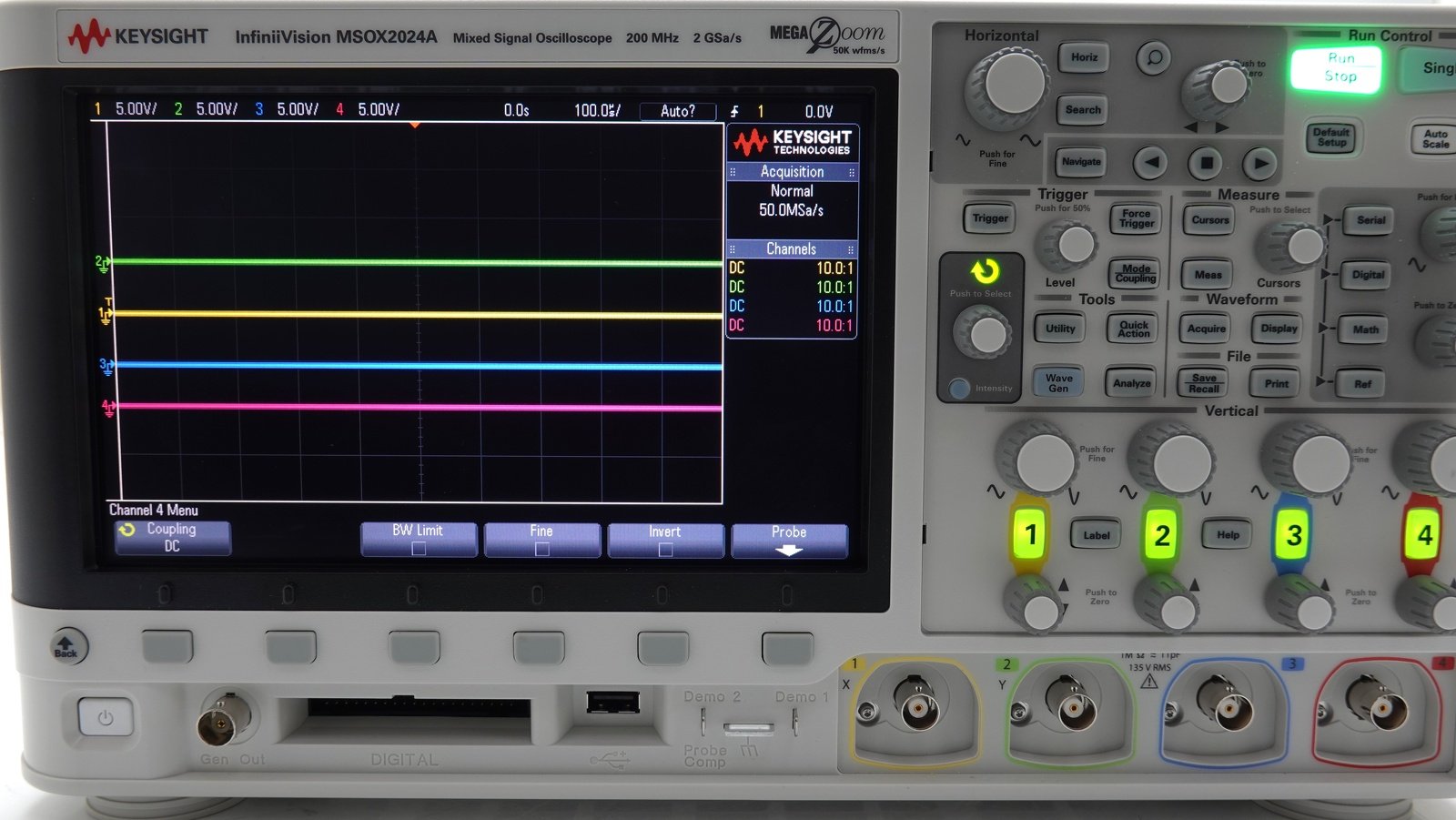Click the Save Recall button

tap(1203, 383)
